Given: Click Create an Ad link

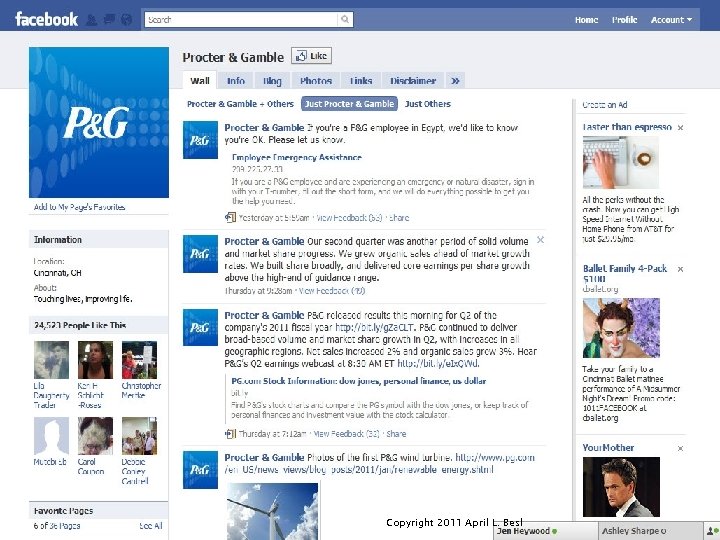Looking at the screenshot, I should [605, 105].
